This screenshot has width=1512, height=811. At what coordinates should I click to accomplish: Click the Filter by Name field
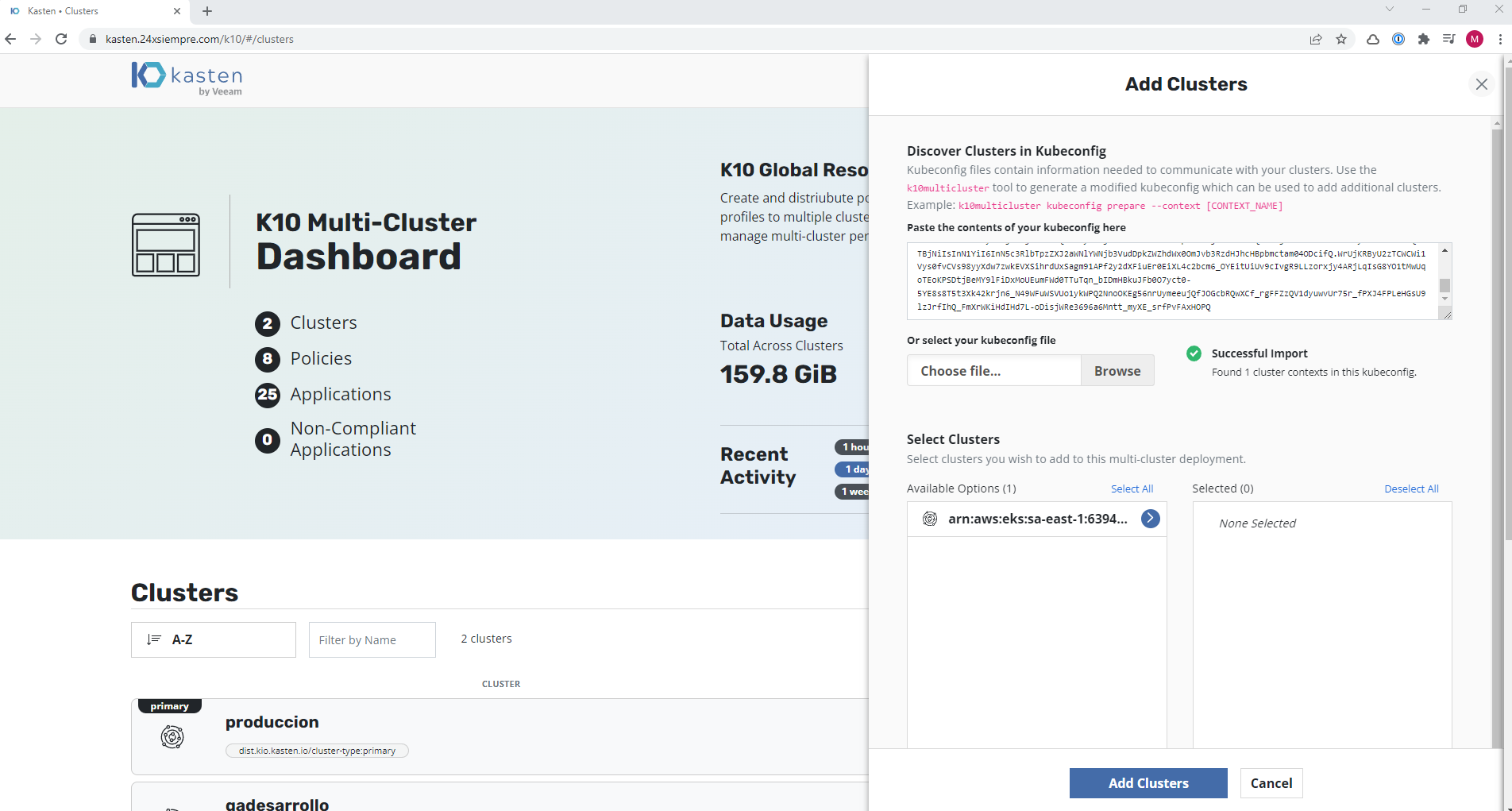pos(372,640)
